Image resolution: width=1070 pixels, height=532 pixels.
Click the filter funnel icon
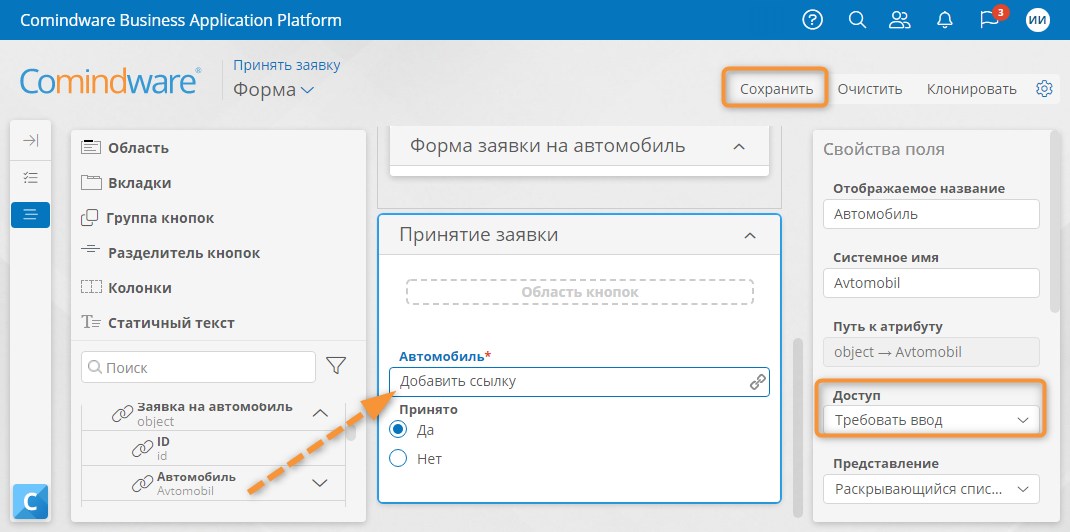tap(336, 366)
